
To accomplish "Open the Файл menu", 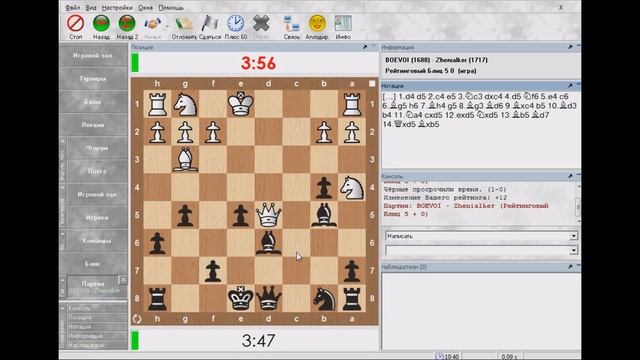I will tap(73, 7).
